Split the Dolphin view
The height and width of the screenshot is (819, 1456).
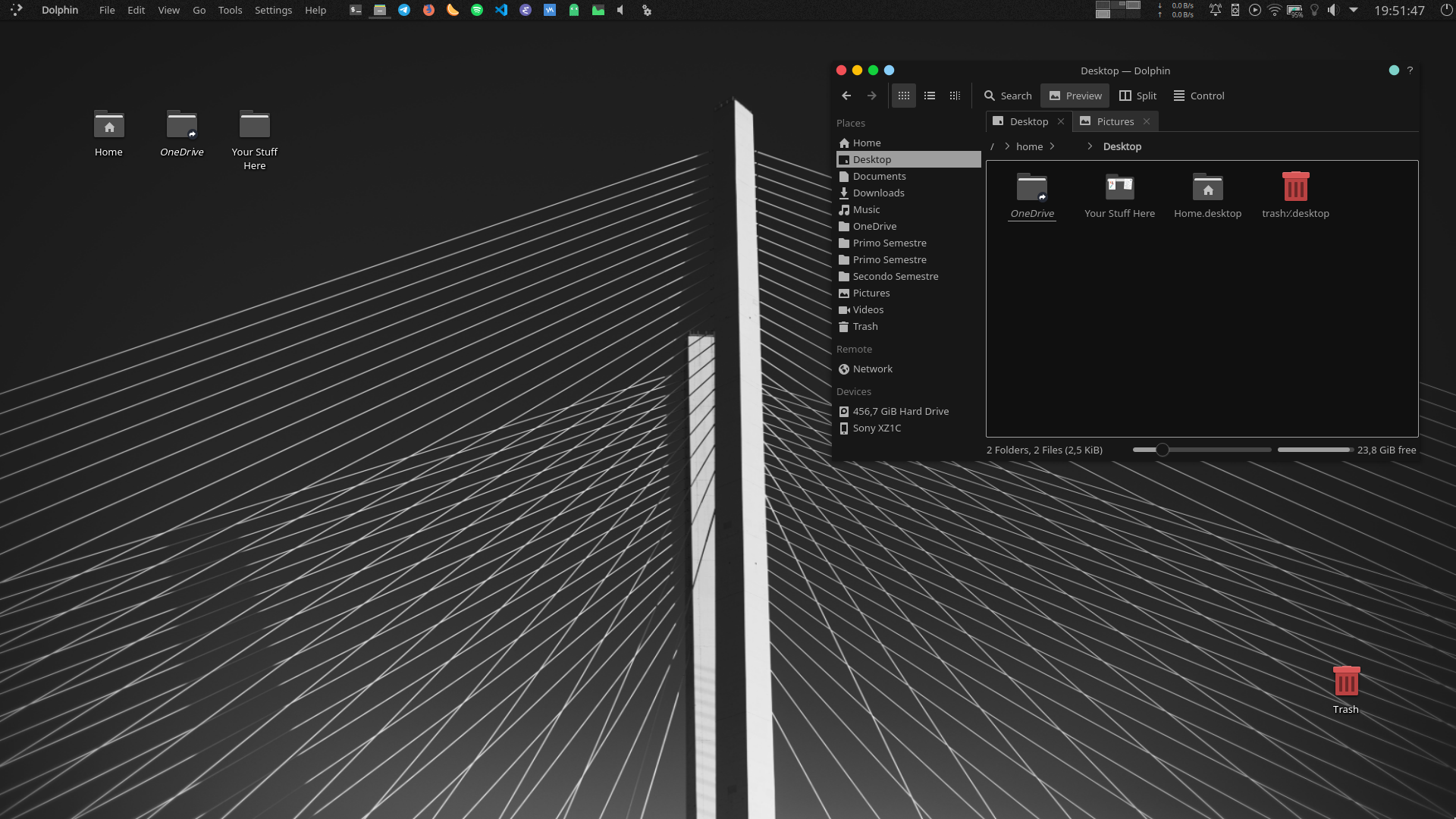(1138, 96)
